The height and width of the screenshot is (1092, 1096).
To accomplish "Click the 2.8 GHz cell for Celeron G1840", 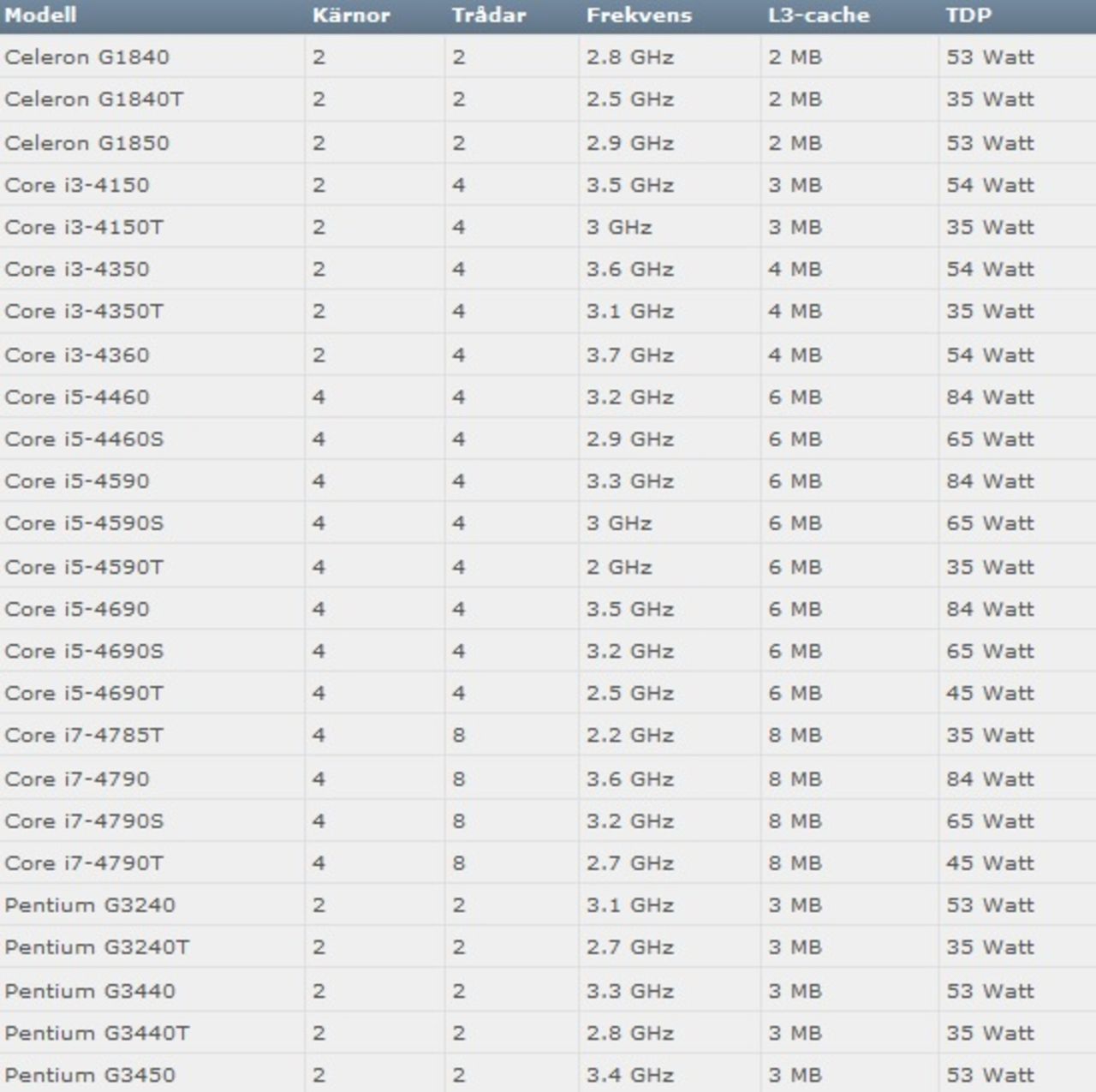I will click(x=611, y=57).
